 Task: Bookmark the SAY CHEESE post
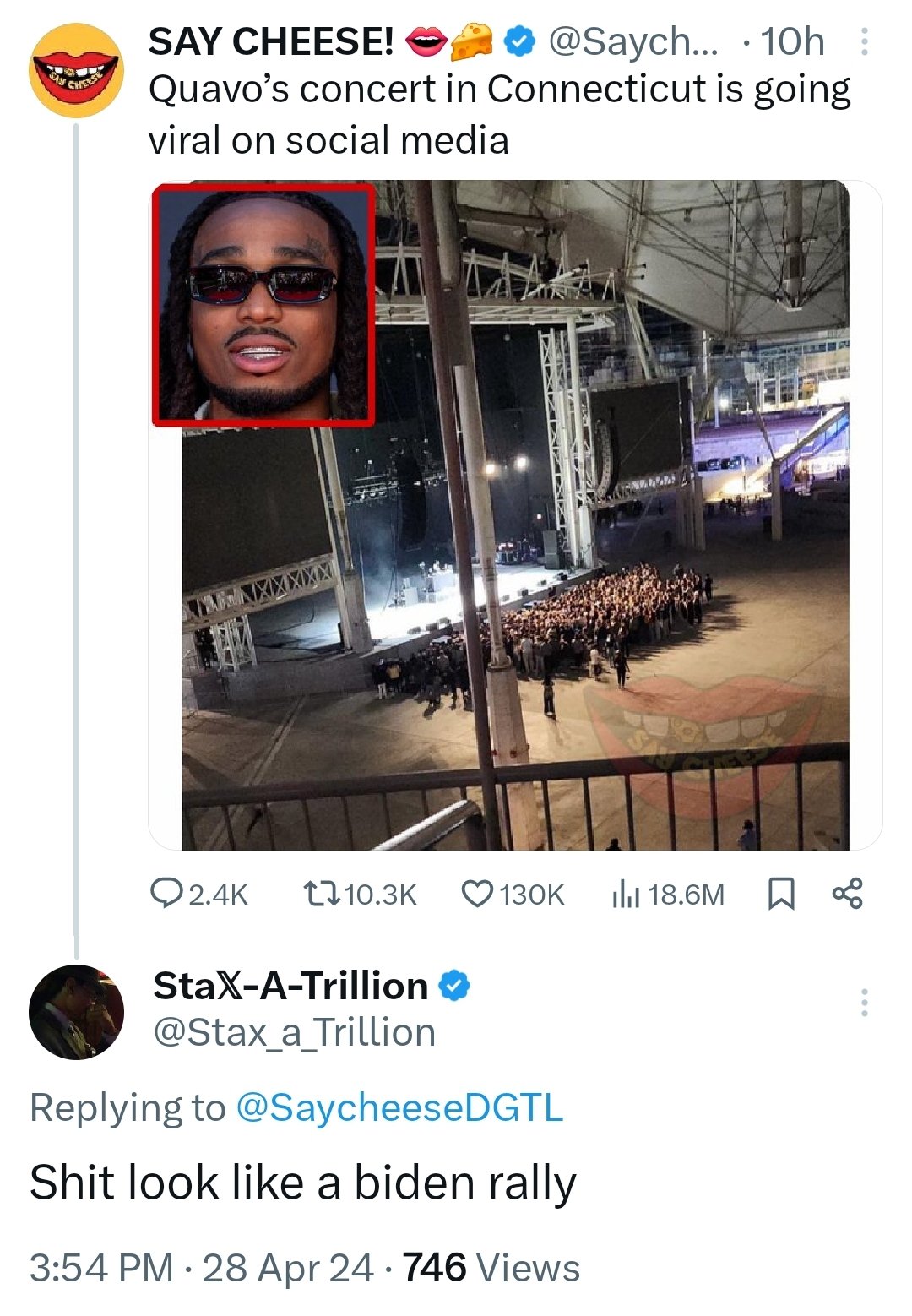point(781,894)
